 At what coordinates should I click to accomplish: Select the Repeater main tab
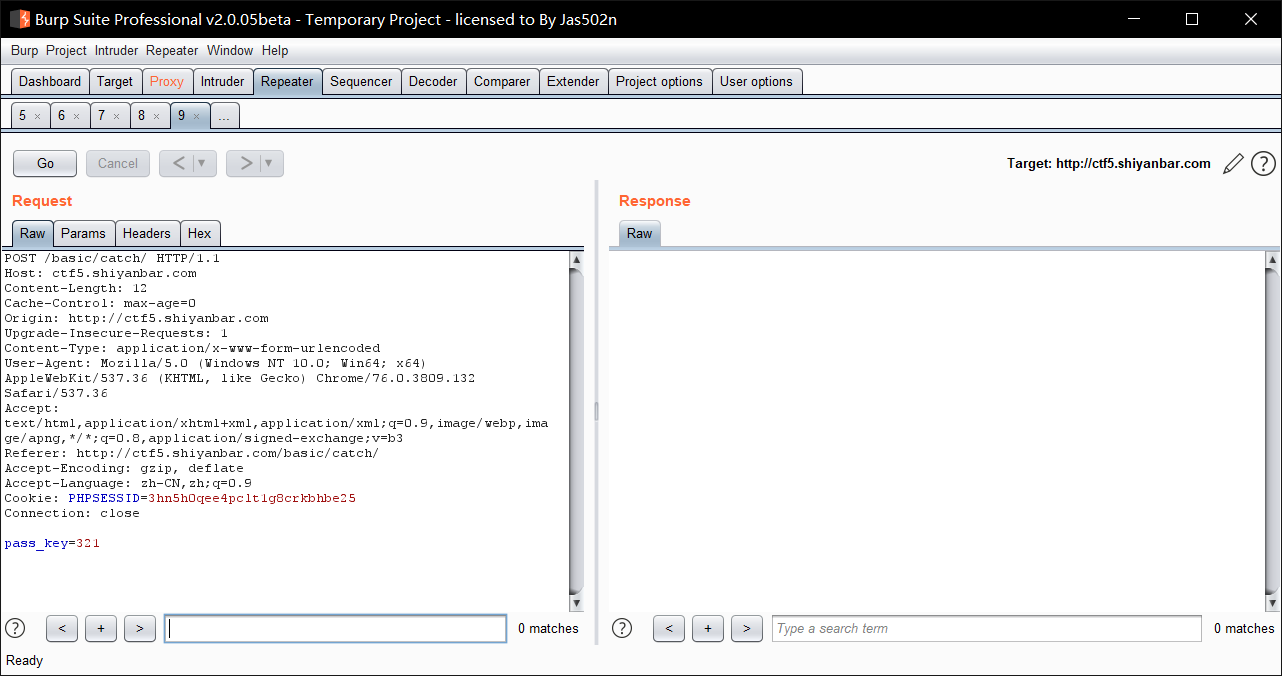point(287,82)
